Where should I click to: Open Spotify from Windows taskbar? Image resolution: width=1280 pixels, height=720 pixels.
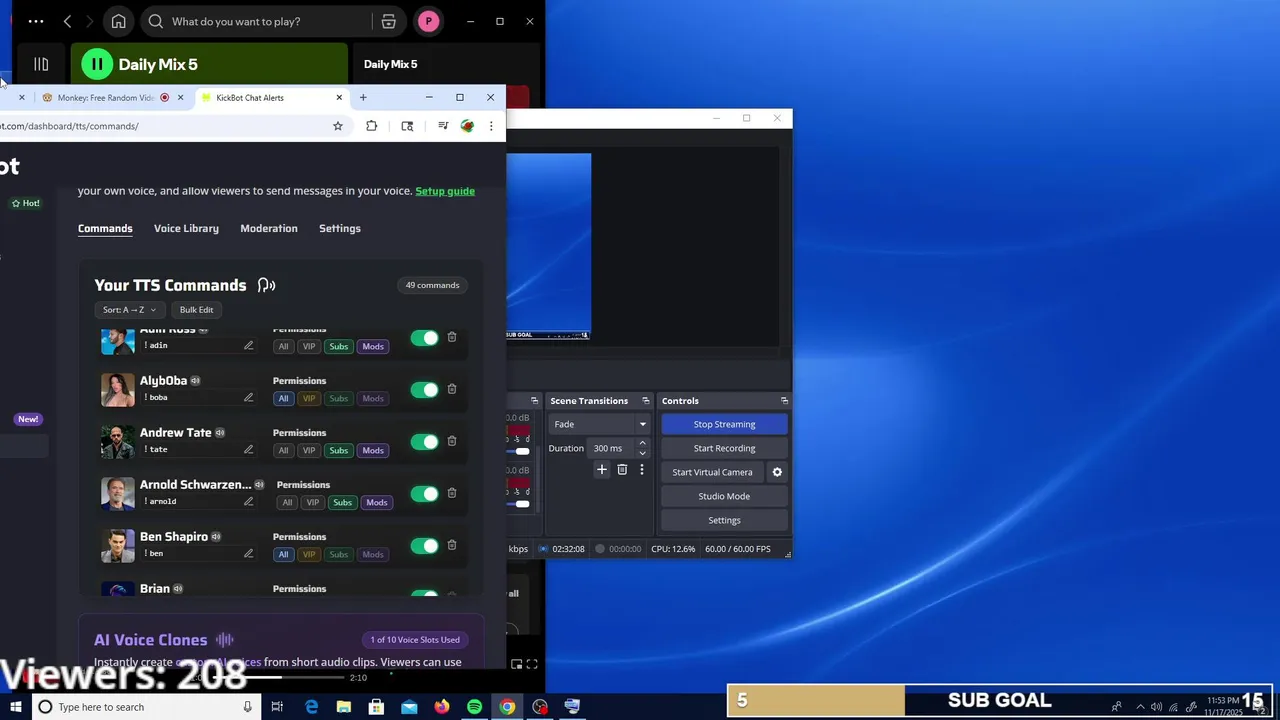(x=474, y=707)
